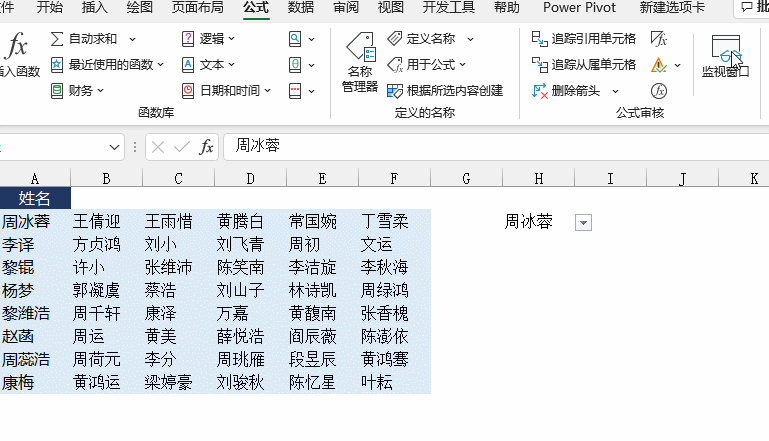
Task: Click formula bar fx insert function icon
Action: coord(206,147)
